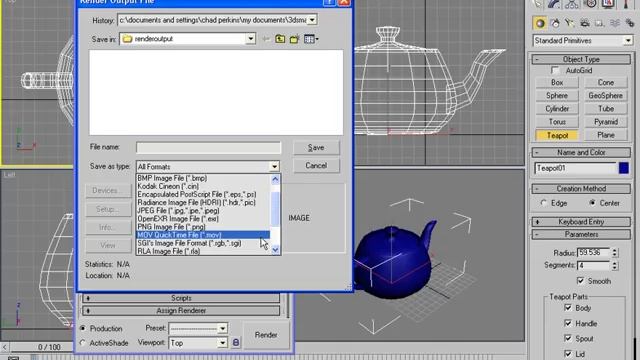The width and height of the screenshot is (640, 360).
Task: Choose OpenEXR Image File format
Action: (203, 219)
